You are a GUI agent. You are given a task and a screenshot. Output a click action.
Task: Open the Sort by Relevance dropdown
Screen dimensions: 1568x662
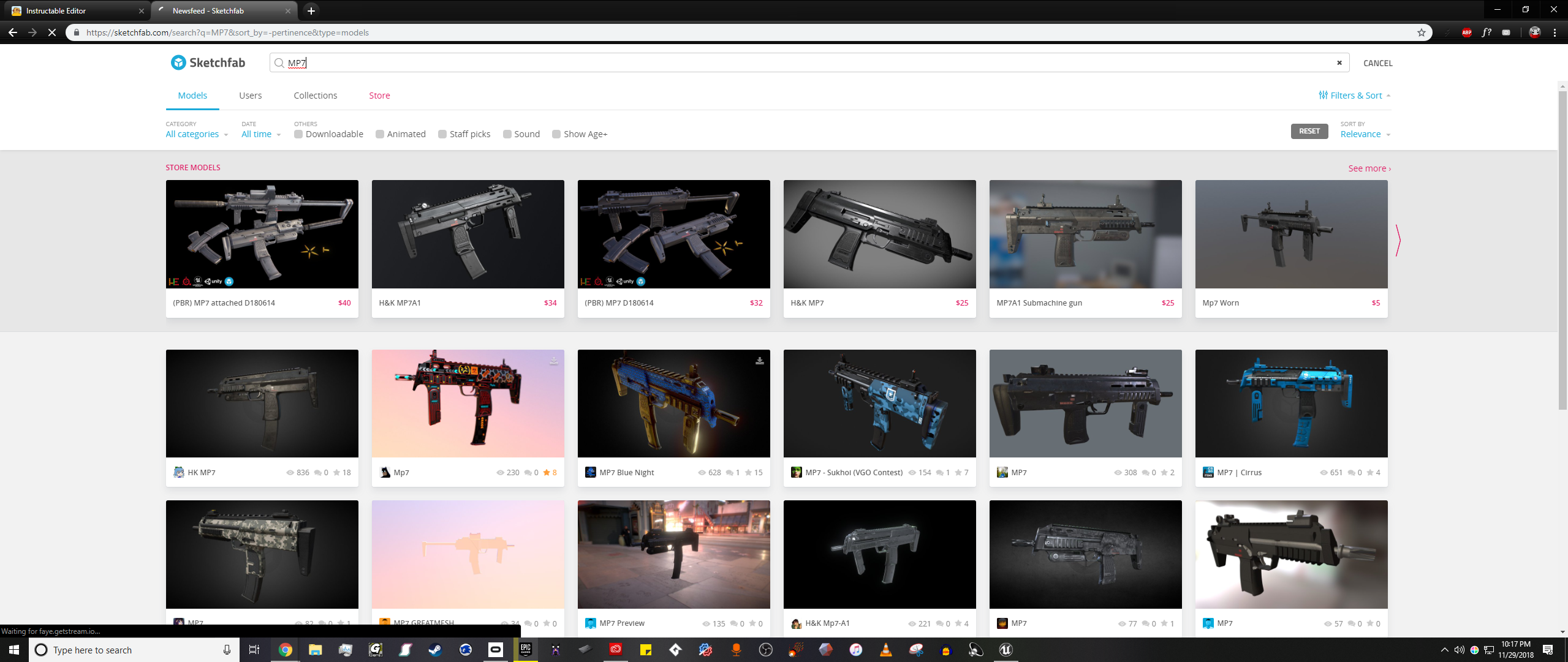1365,134
